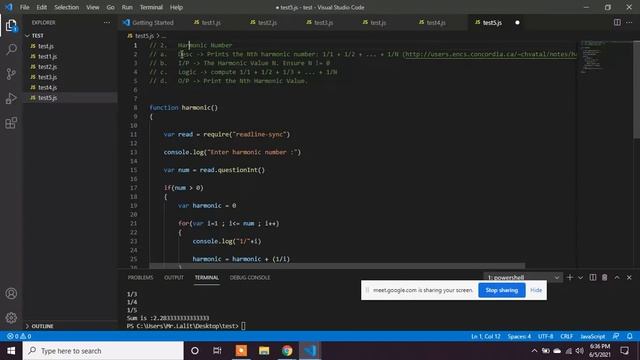Select test5.js in Explorer tree

47,98
